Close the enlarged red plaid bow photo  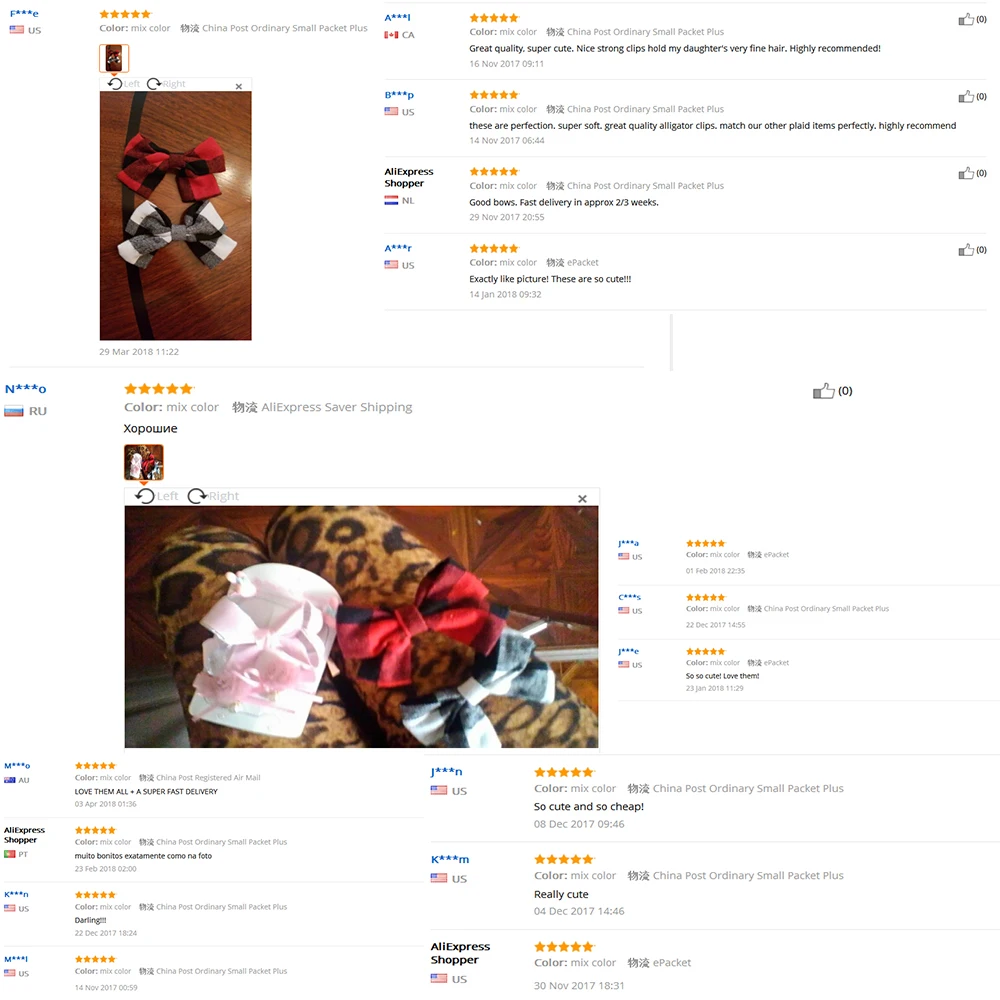pos(239,86)
